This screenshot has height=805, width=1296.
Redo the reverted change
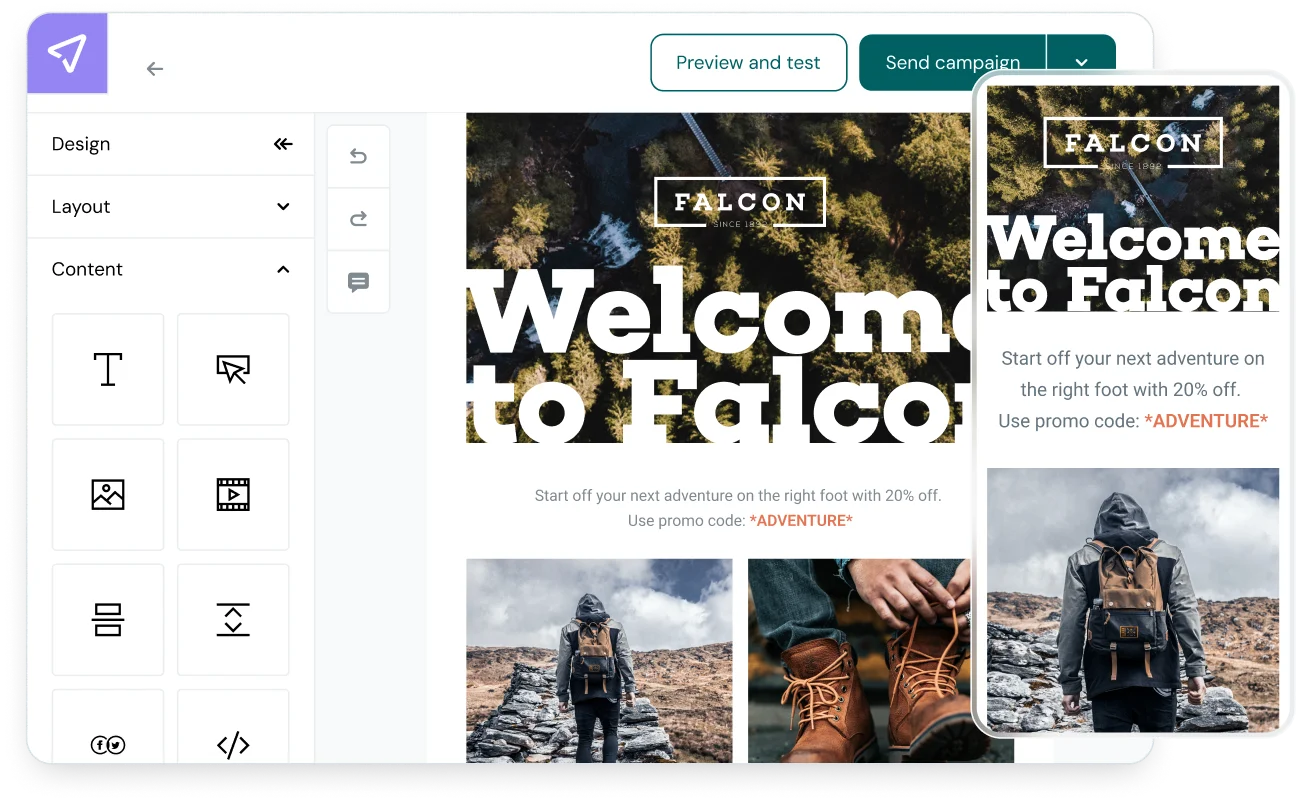tap(358, 218)
